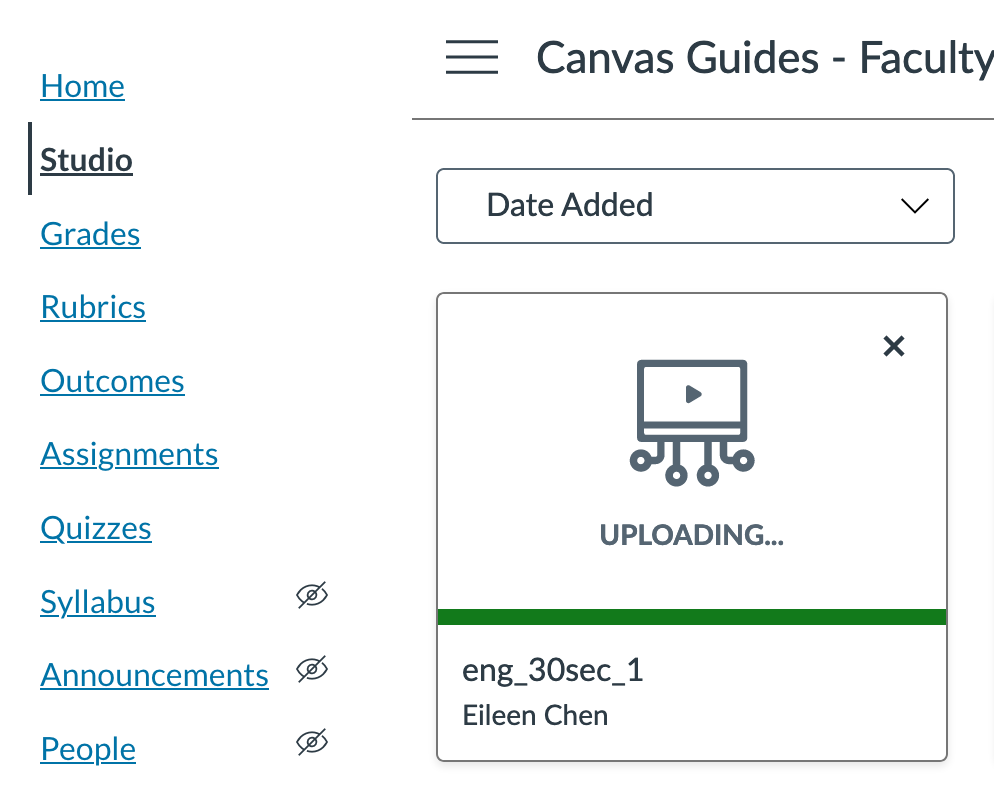Open the Assignments page
Screen dimensions: 994x790
(129, 455)
